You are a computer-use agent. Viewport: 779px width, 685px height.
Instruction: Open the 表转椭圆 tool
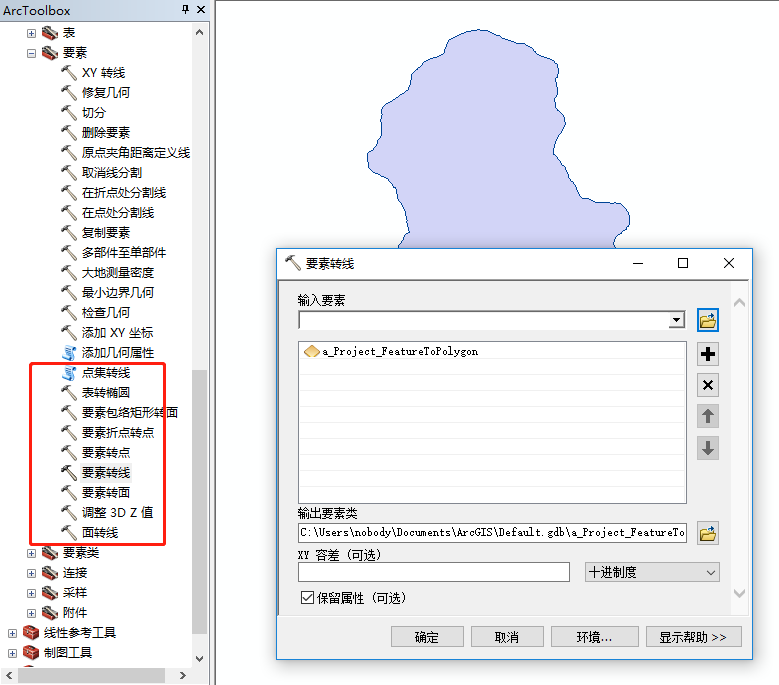(x=105, y=392)
